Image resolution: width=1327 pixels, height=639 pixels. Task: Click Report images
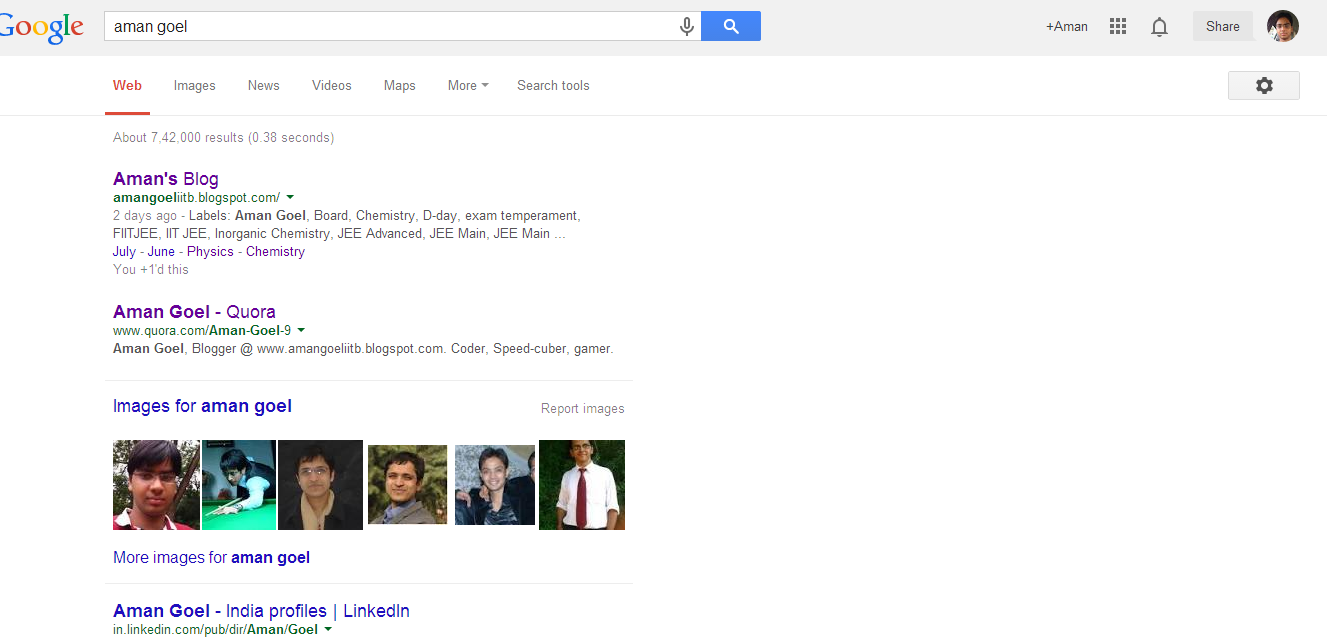pos(582,409)
